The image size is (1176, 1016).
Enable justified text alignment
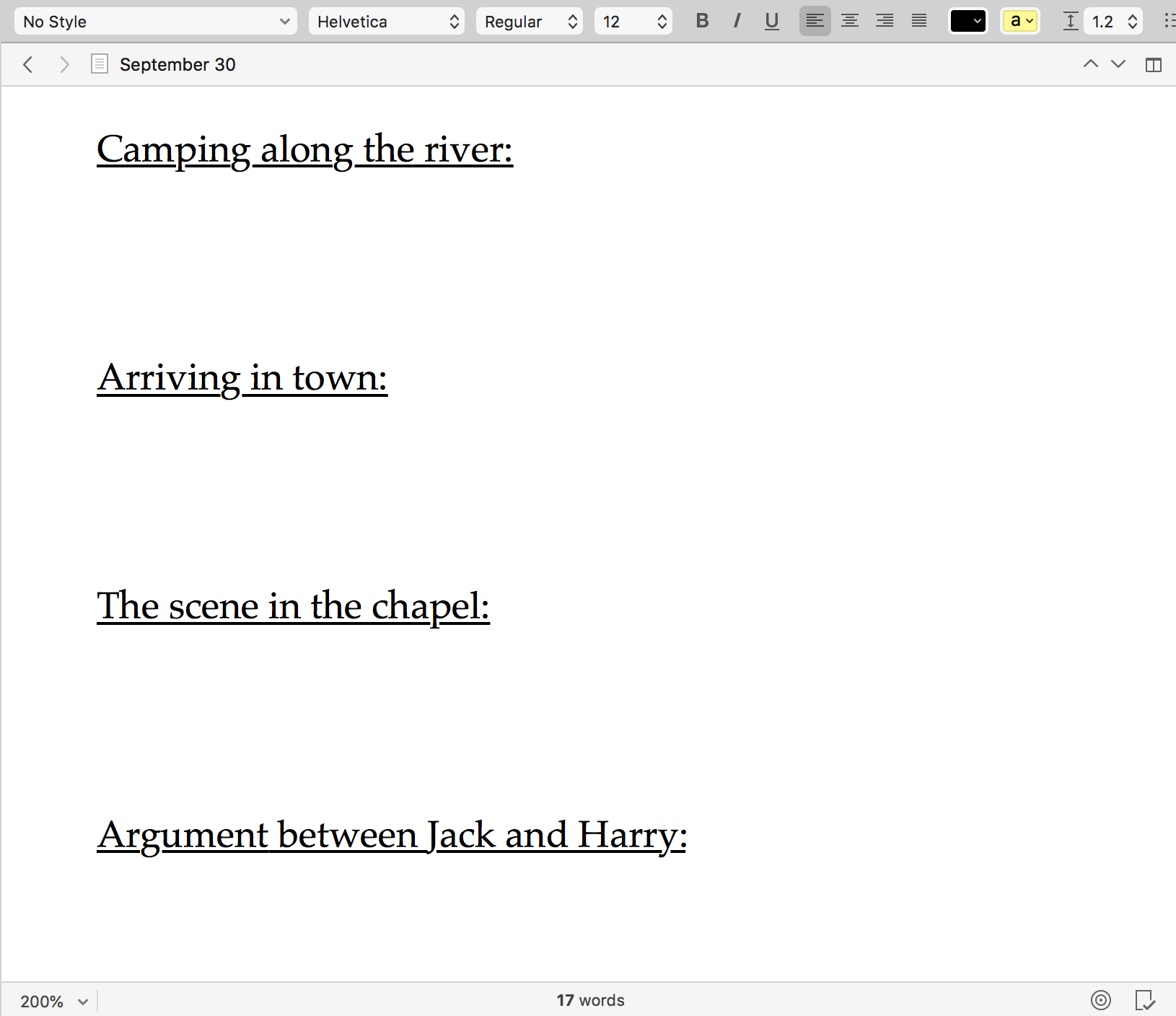tap(918, 21)
